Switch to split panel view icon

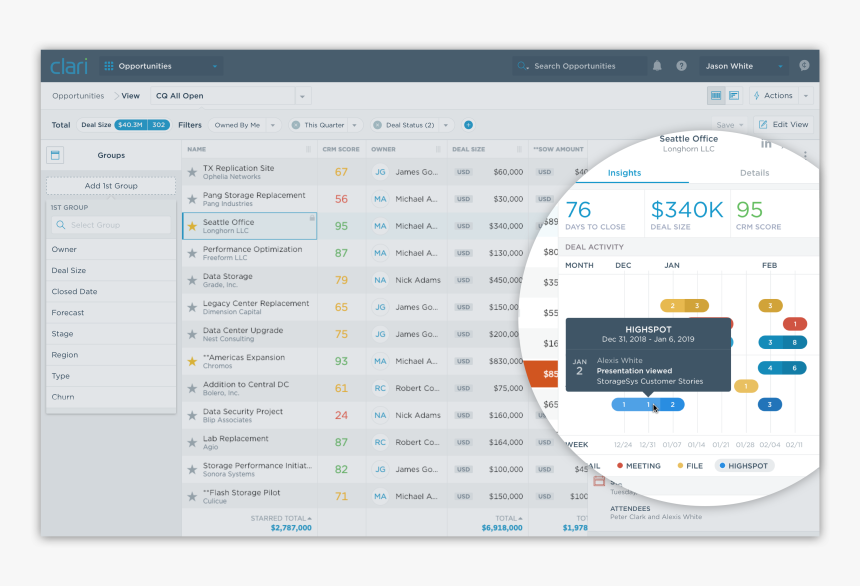point(734,95)
